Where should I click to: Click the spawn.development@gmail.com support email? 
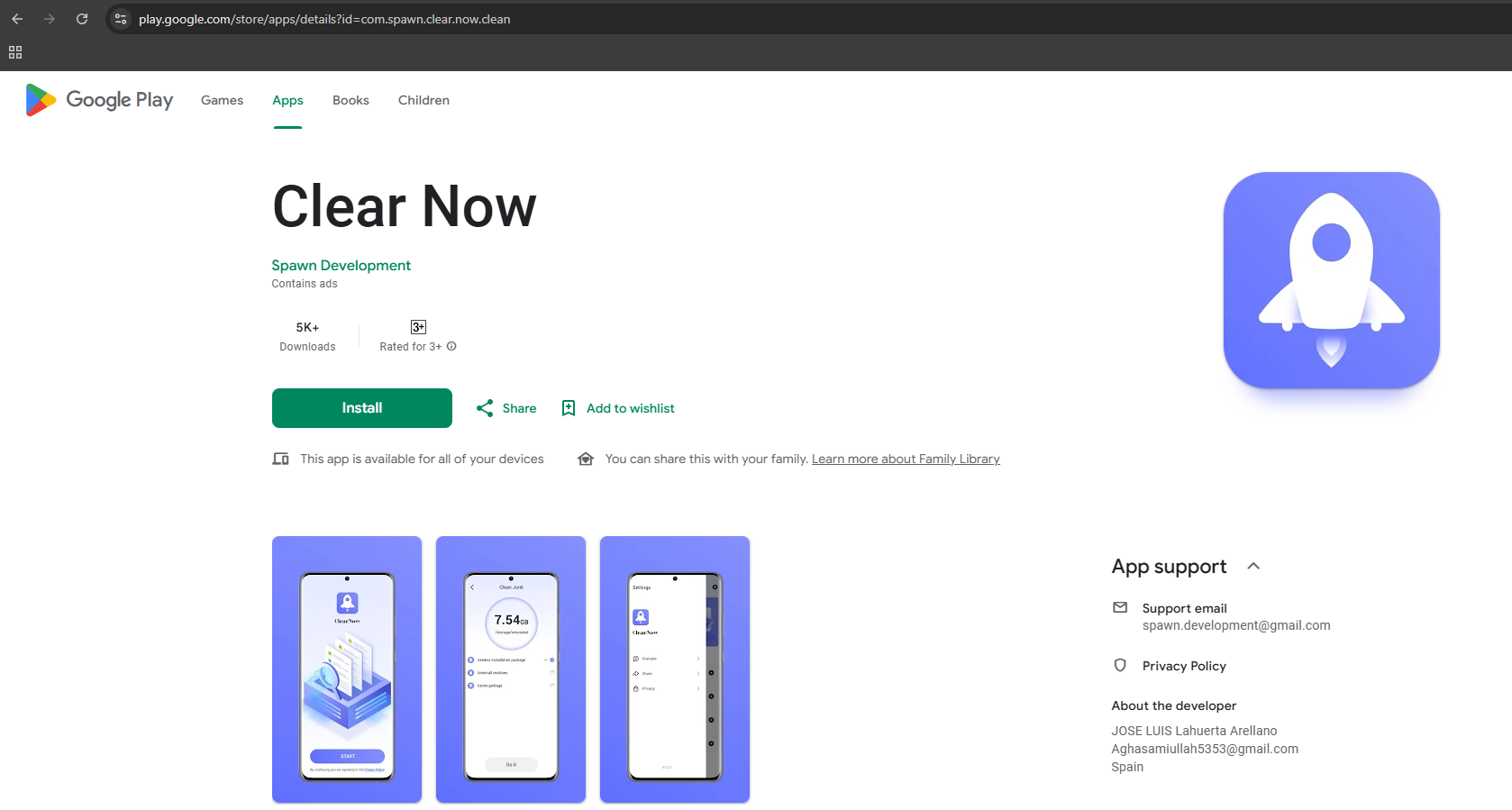click(x=1236, y=625)
